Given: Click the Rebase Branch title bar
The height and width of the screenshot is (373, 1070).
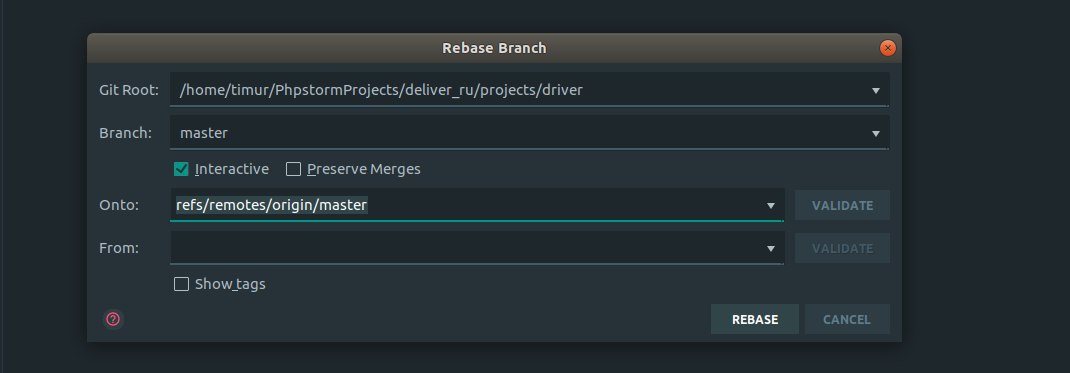Looking at the screenshot, I should pyautogui.click(x=494, y=48).
